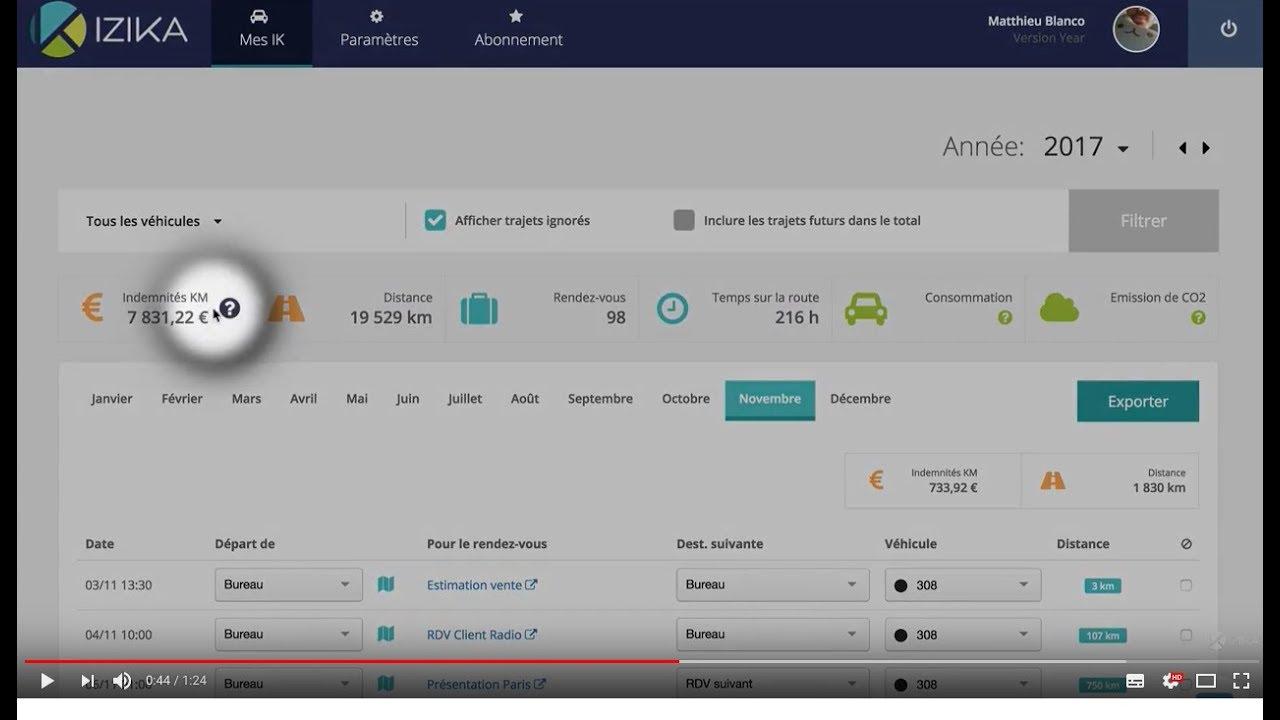The image size is (1280, 720).
Task: Tick ignore checkbox on 03/11 13:30 row
Action: [1186, 585]
